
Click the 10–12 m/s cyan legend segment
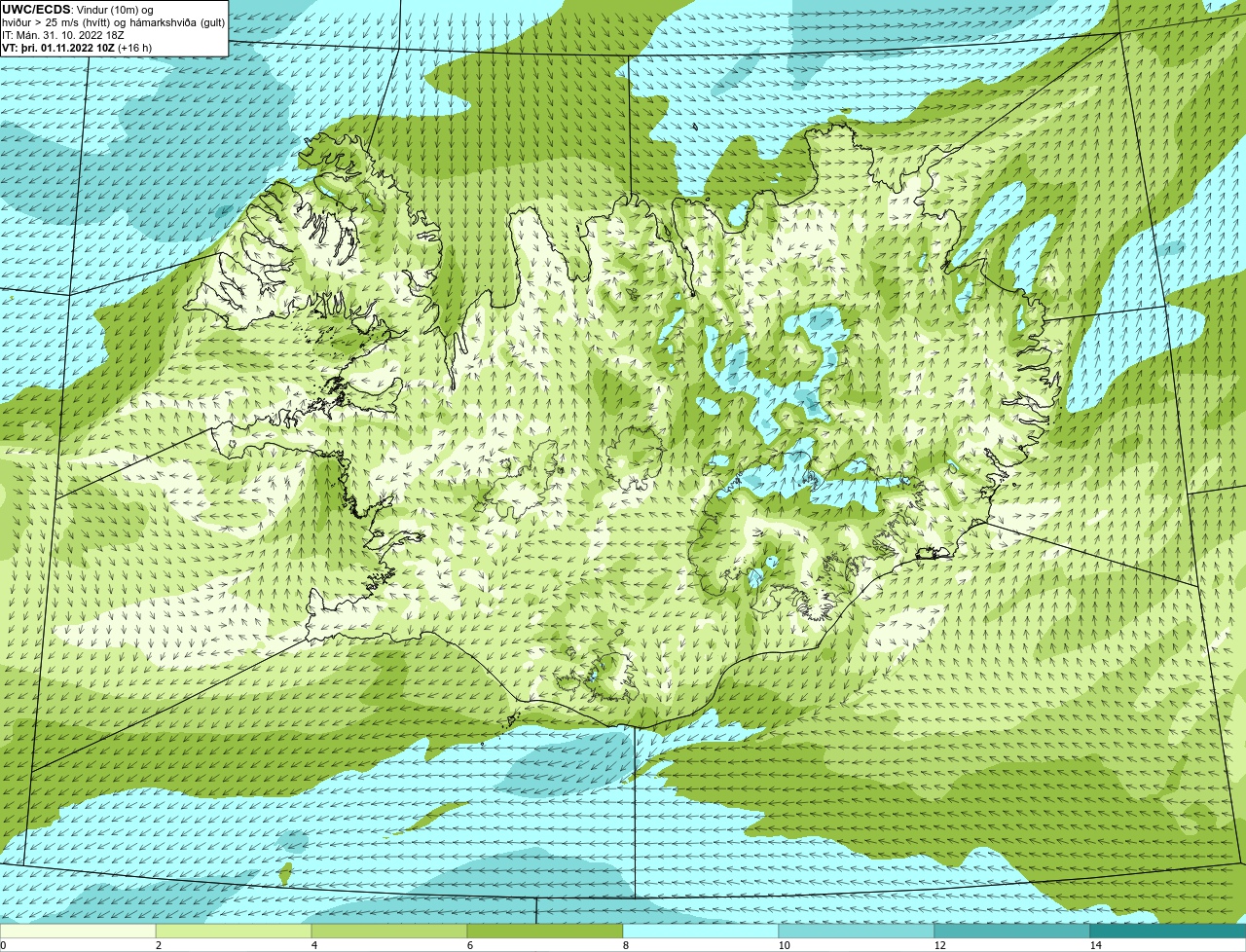click(x=857, y=931)
